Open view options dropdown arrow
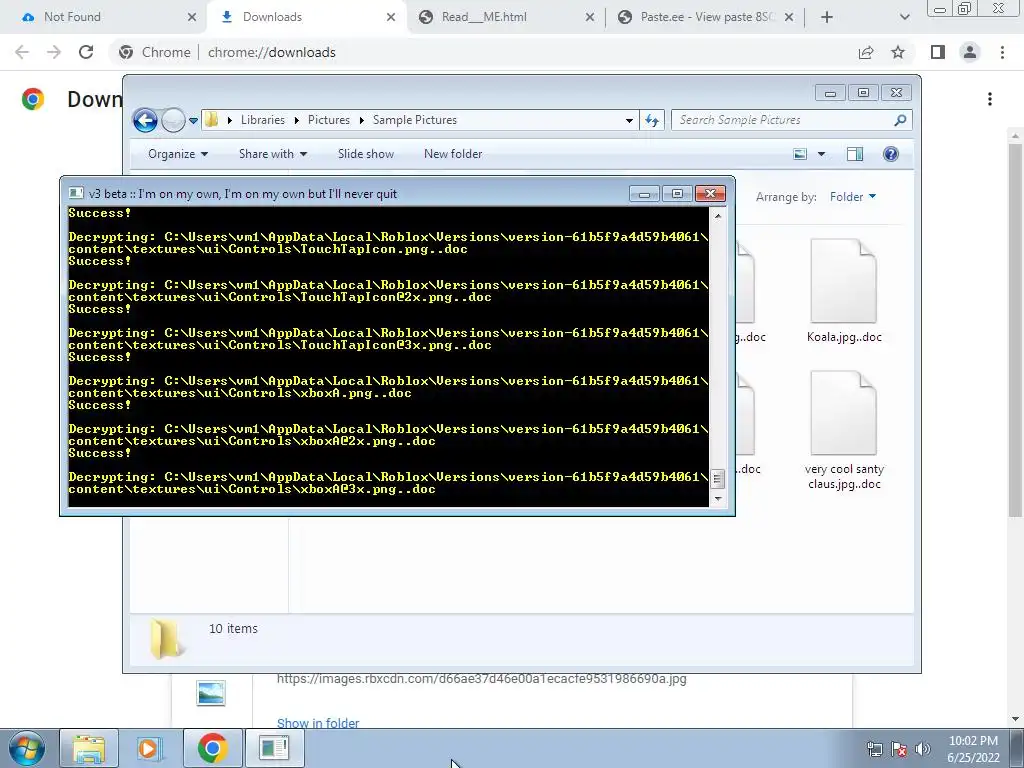 pyautogui.click(x=822, y=154)
